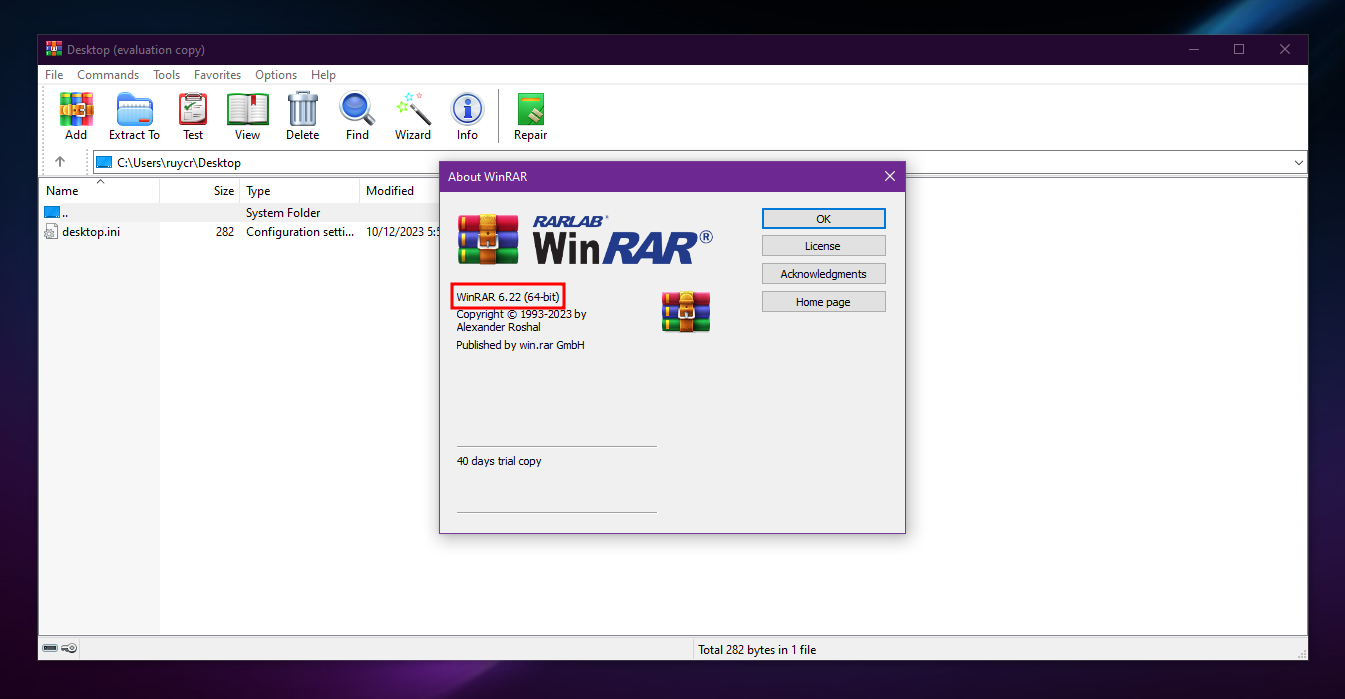Select the parent folder '..' icon

(x=52, y=212)
